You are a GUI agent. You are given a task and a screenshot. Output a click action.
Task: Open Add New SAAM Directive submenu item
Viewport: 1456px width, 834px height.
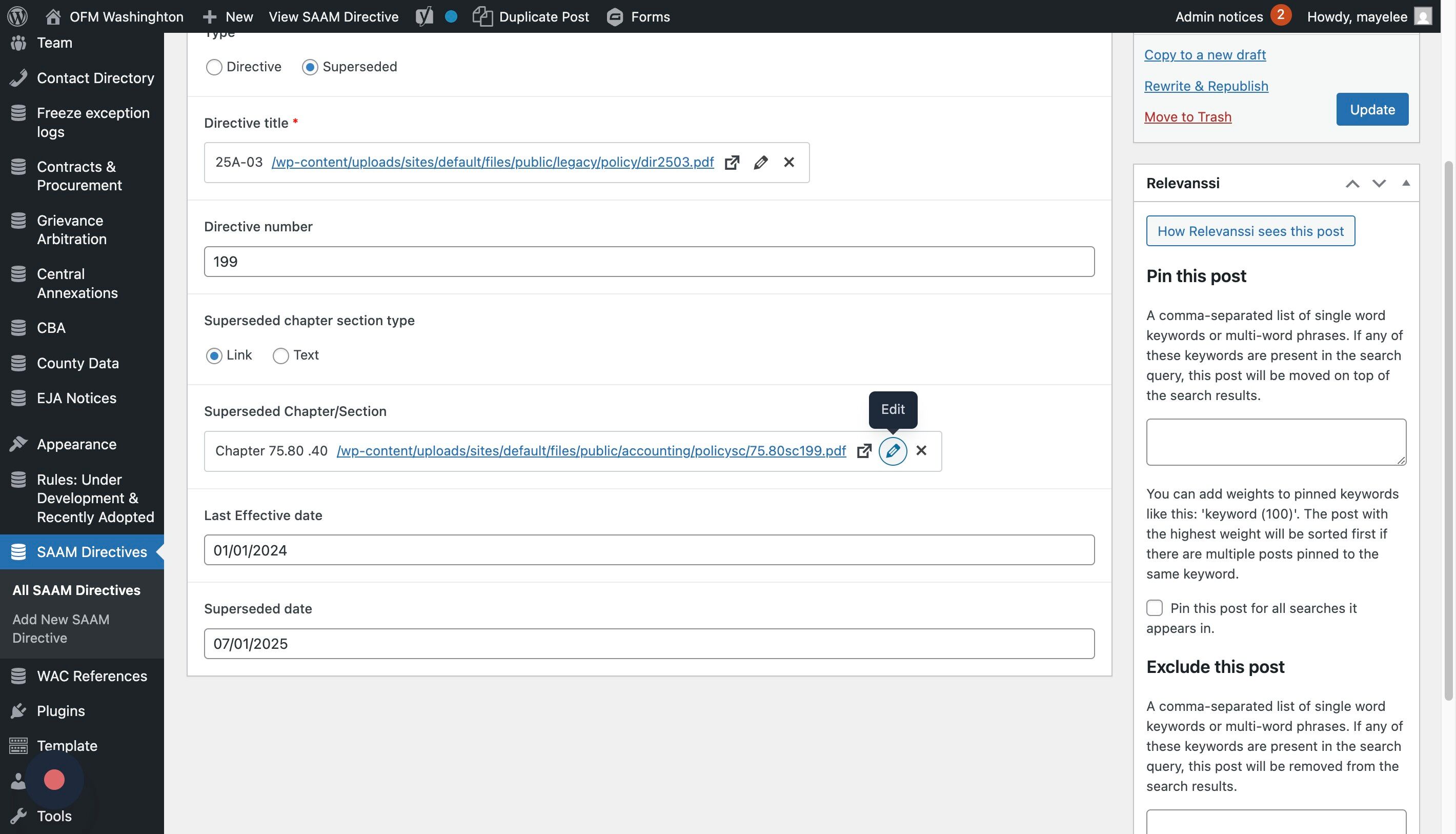pos(60,628)
